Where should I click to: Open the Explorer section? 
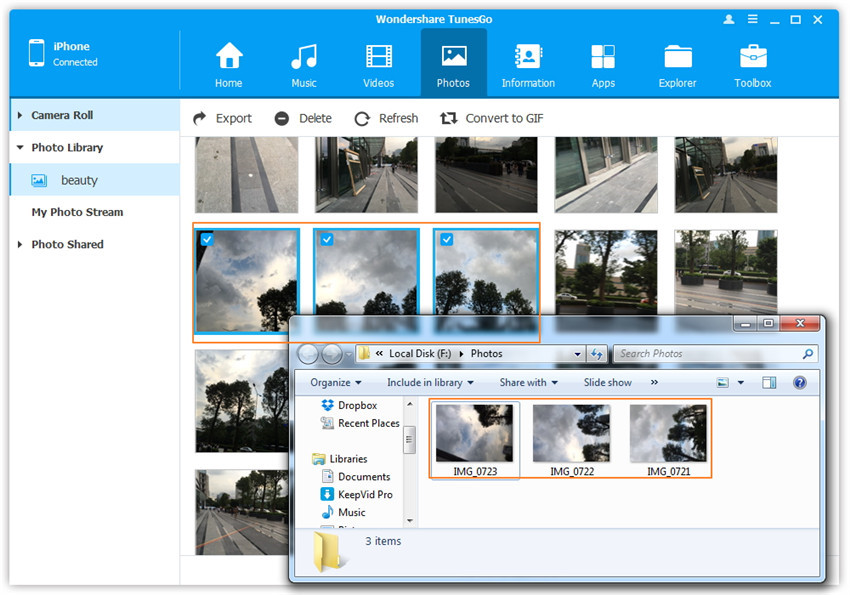pos(678,64)
